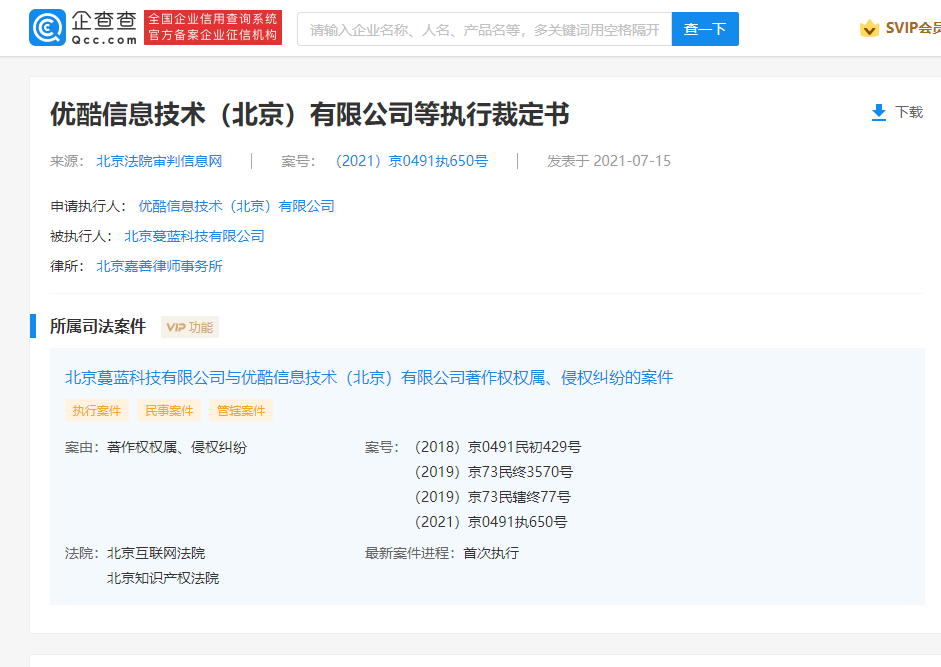Click the 所属司法案件 section heading
Image resolution: width=941 pixels, height=667 pixels.
pos(98,326)
